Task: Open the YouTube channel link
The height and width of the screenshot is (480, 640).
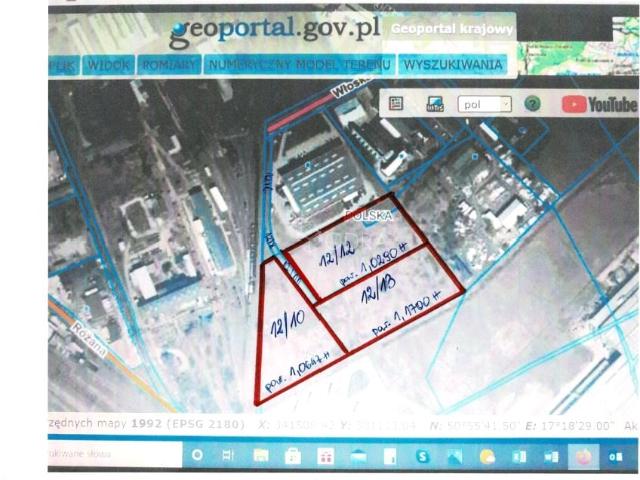Action: (599, 103)
